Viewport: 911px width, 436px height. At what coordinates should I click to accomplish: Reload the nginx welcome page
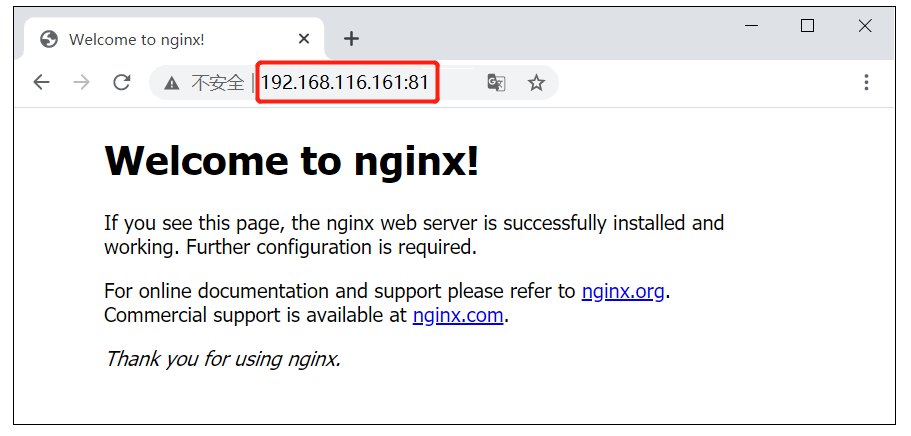click(121, 83)
